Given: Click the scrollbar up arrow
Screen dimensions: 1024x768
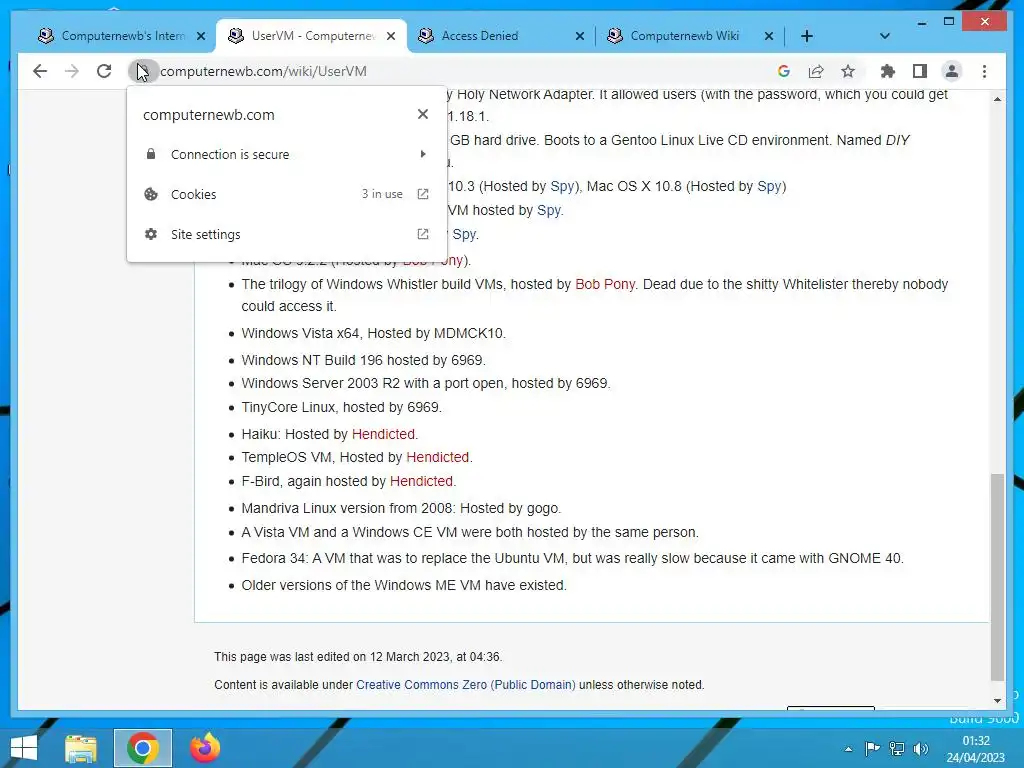Looking at the screenshot, I should click(x=997, y=99).
